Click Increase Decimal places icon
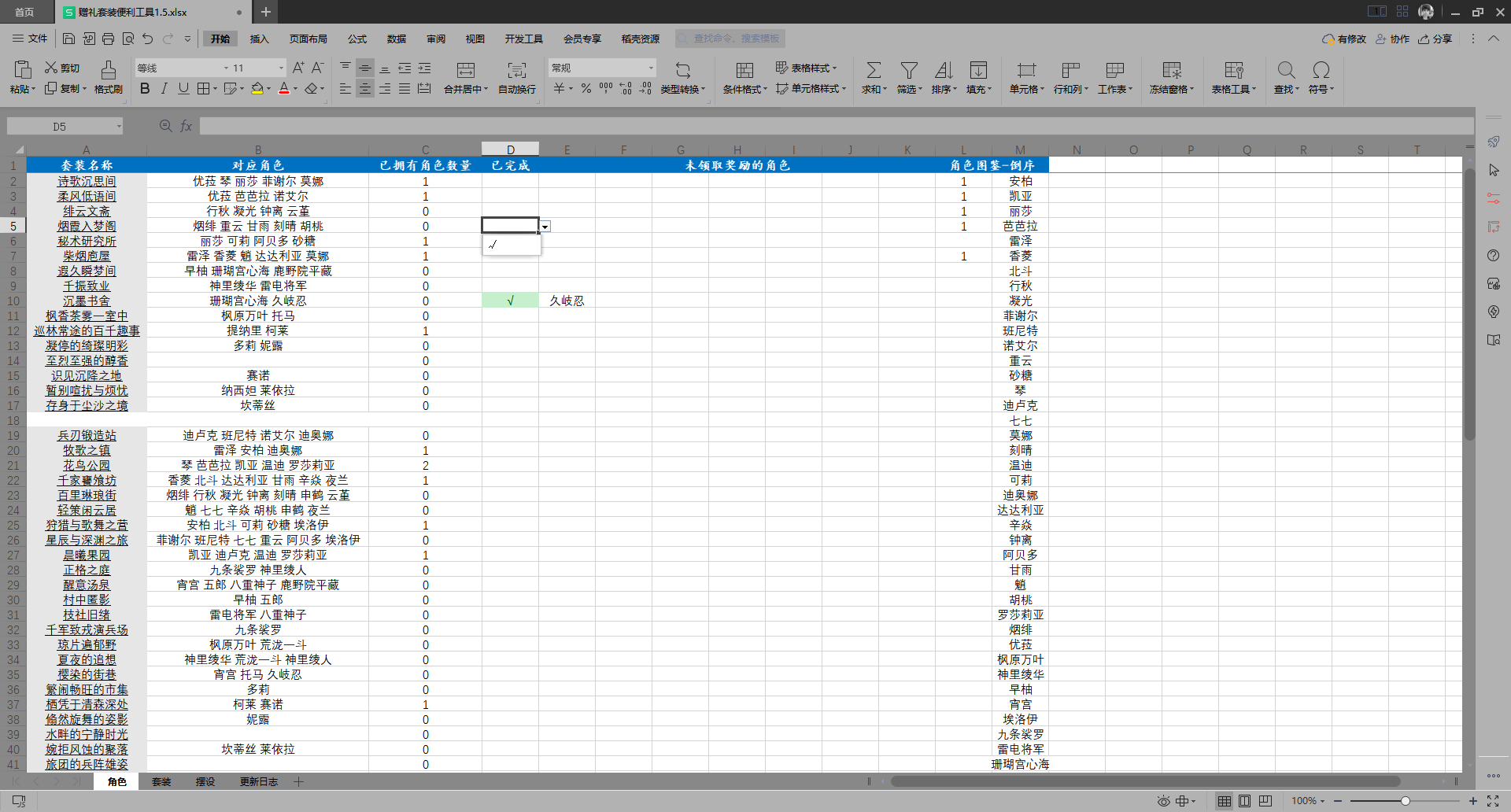This screenshot has width=1511, height=812. [x=626, y=89]
